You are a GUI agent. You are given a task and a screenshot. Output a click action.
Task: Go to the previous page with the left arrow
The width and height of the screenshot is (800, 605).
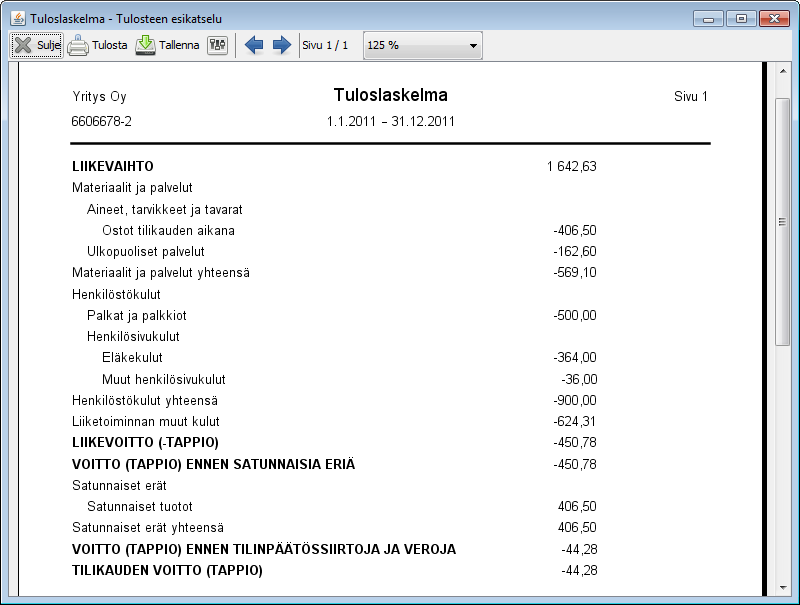(x=254, y=45)
